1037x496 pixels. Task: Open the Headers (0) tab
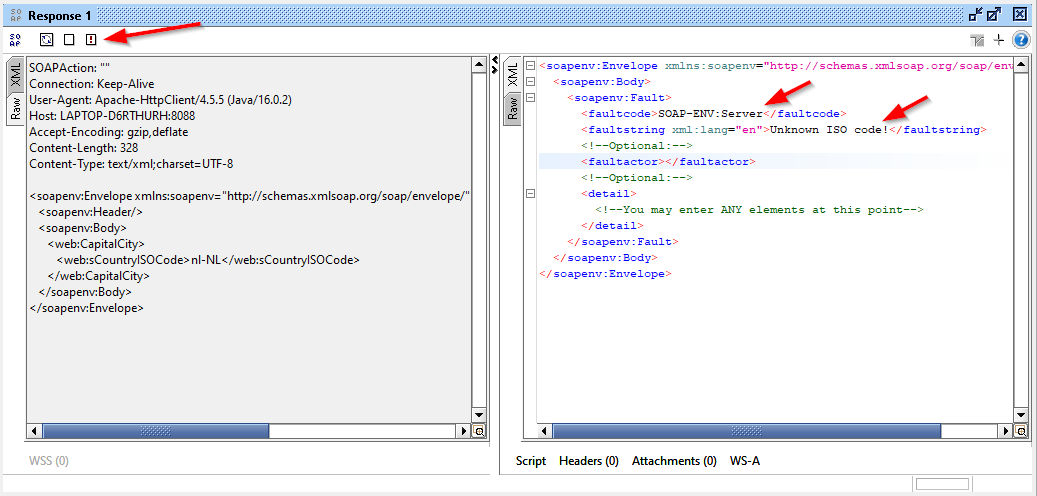588,461
